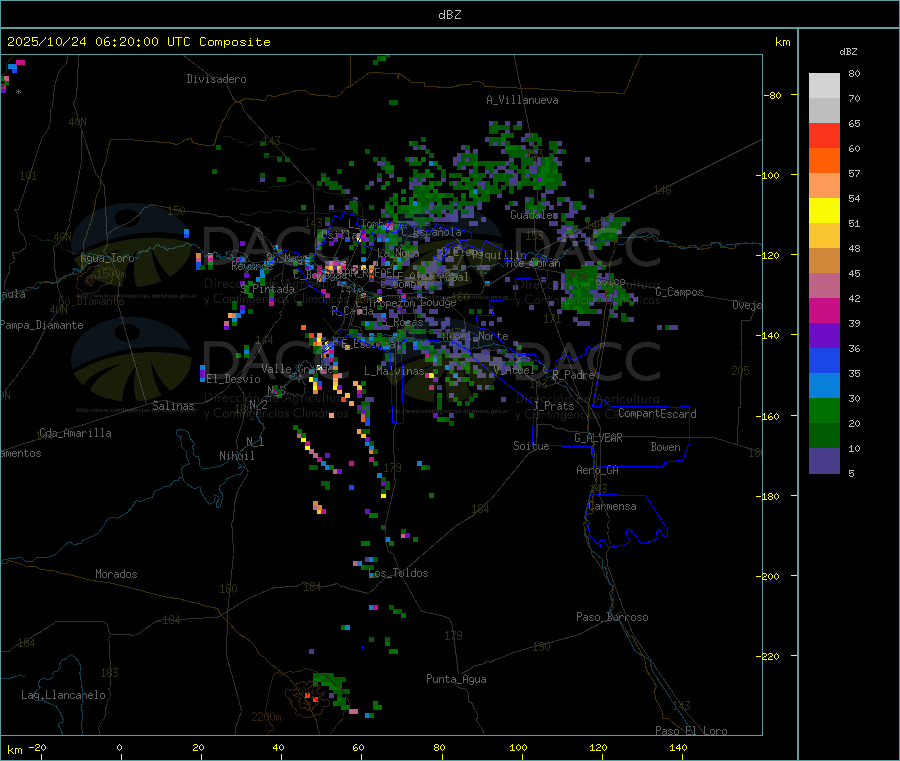Viewport: 900px width, 761px height.
Task: Click the -80 km axis tick label
Action: click(x=773, y=95)
